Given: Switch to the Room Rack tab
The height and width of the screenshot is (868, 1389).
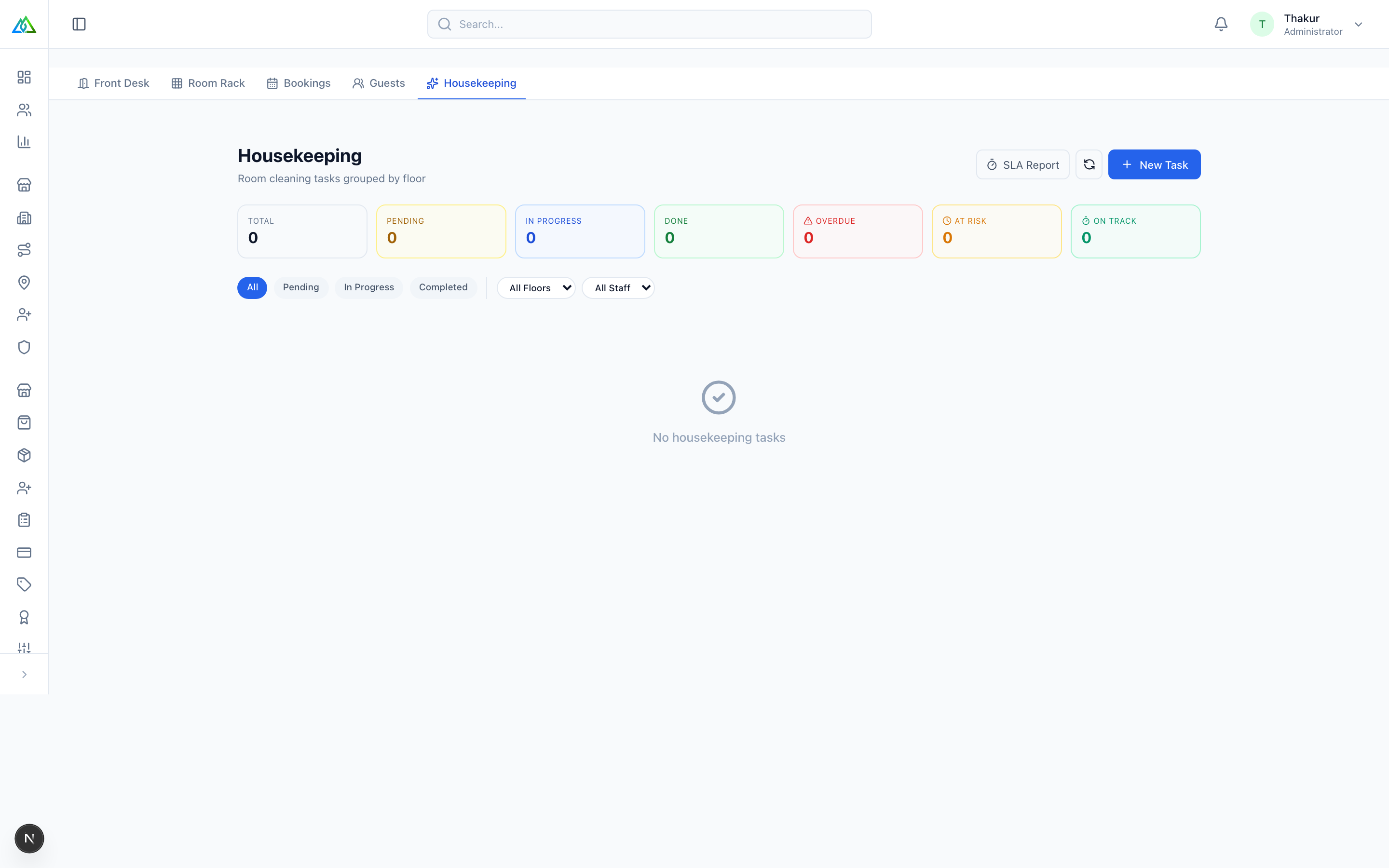Looking at the screenshot, I should pyautogui.click(x=208, y=83).
